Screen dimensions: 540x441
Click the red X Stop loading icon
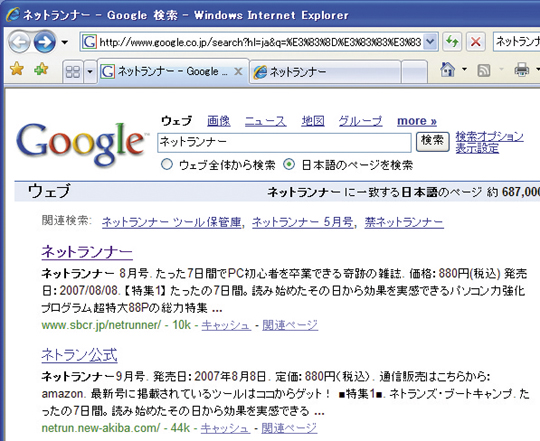476,42
